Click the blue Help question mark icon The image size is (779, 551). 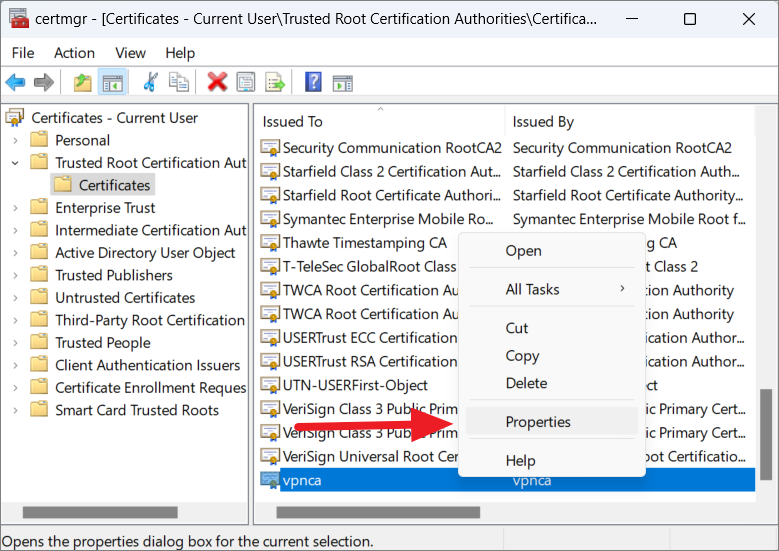[313, 82]
